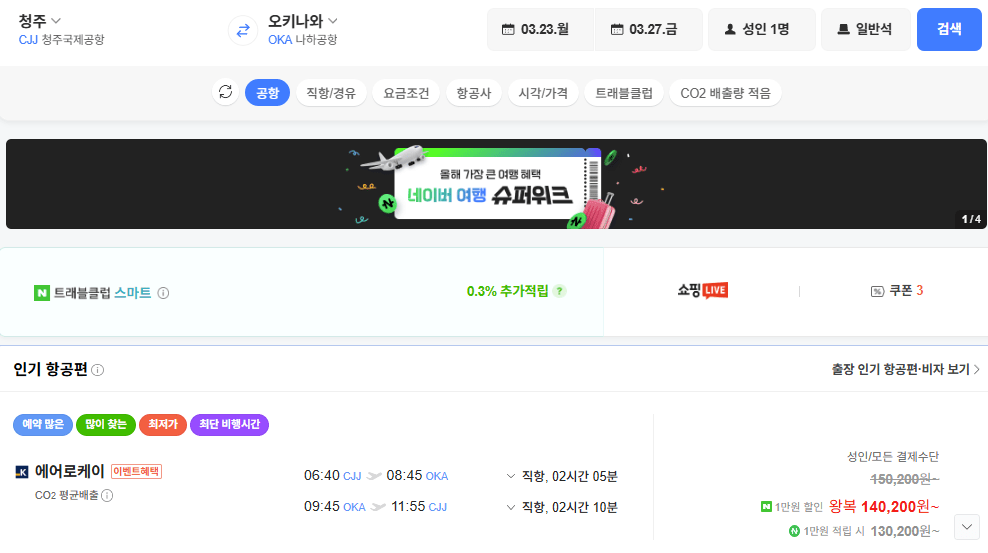Open the 0.3% extra reward help icon
Image resolution: width=988 pixels, height=553 pixels.
pos(560,291)
